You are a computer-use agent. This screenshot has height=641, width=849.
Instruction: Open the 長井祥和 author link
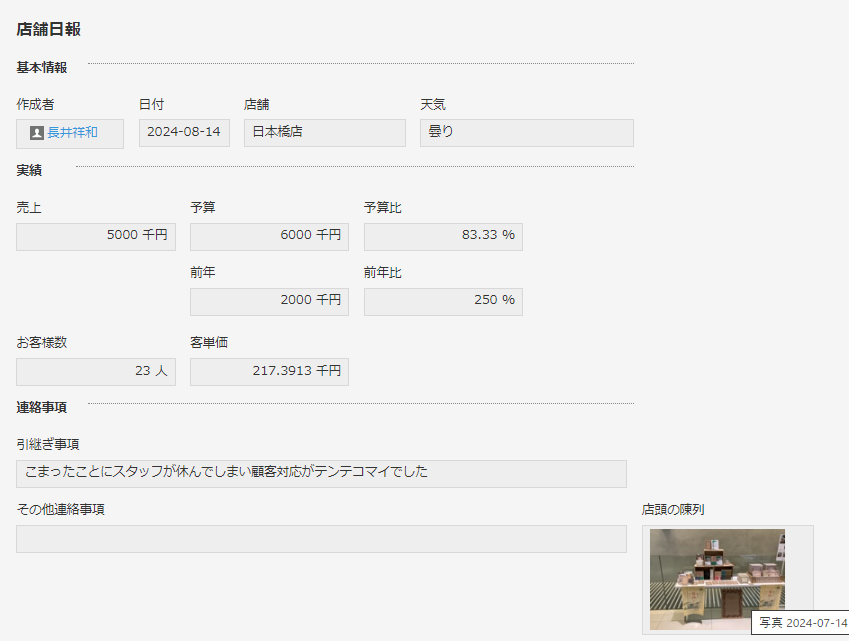pos(73,132)
